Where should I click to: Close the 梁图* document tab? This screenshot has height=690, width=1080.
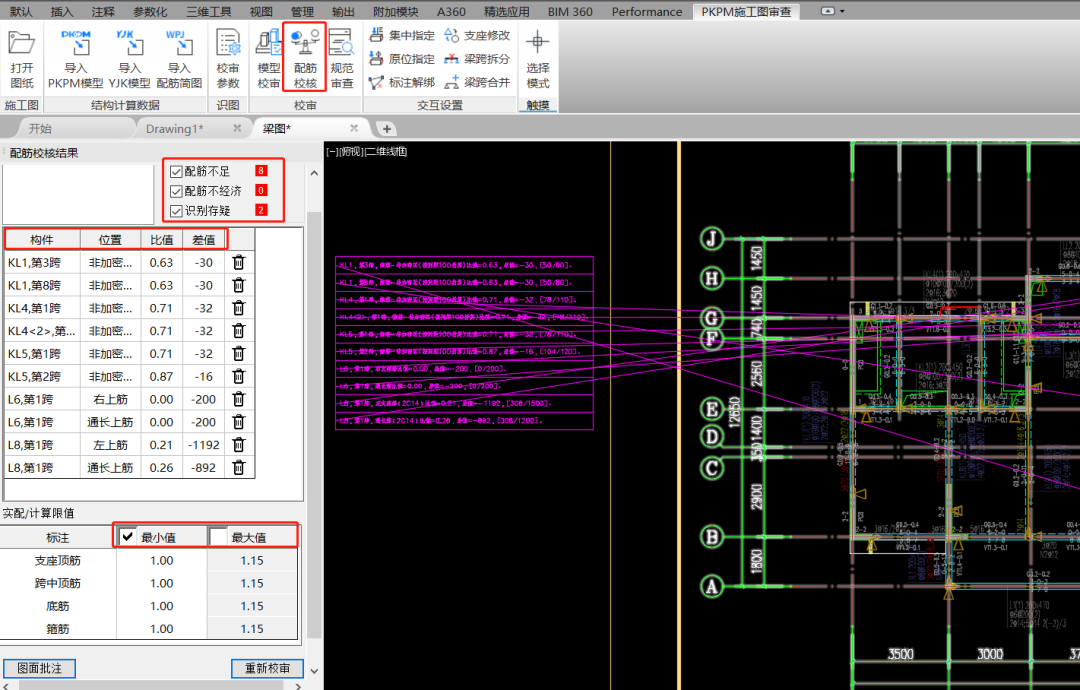click(354, 128)
